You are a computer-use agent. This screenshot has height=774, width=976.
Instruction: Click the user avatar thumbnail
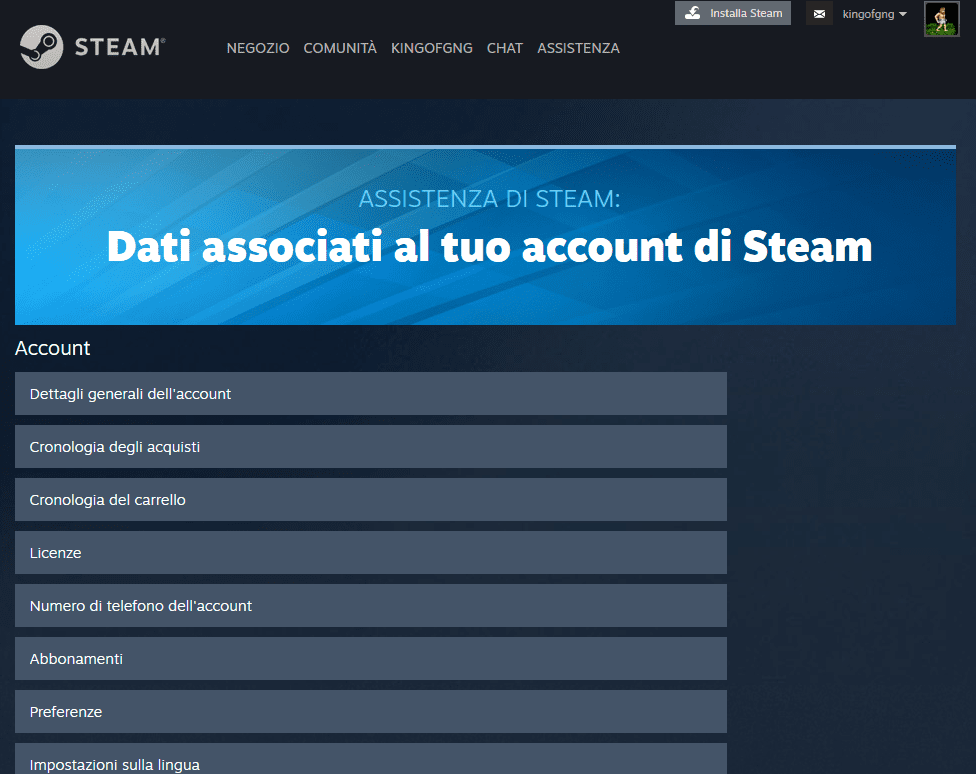(x=941, y=19)
